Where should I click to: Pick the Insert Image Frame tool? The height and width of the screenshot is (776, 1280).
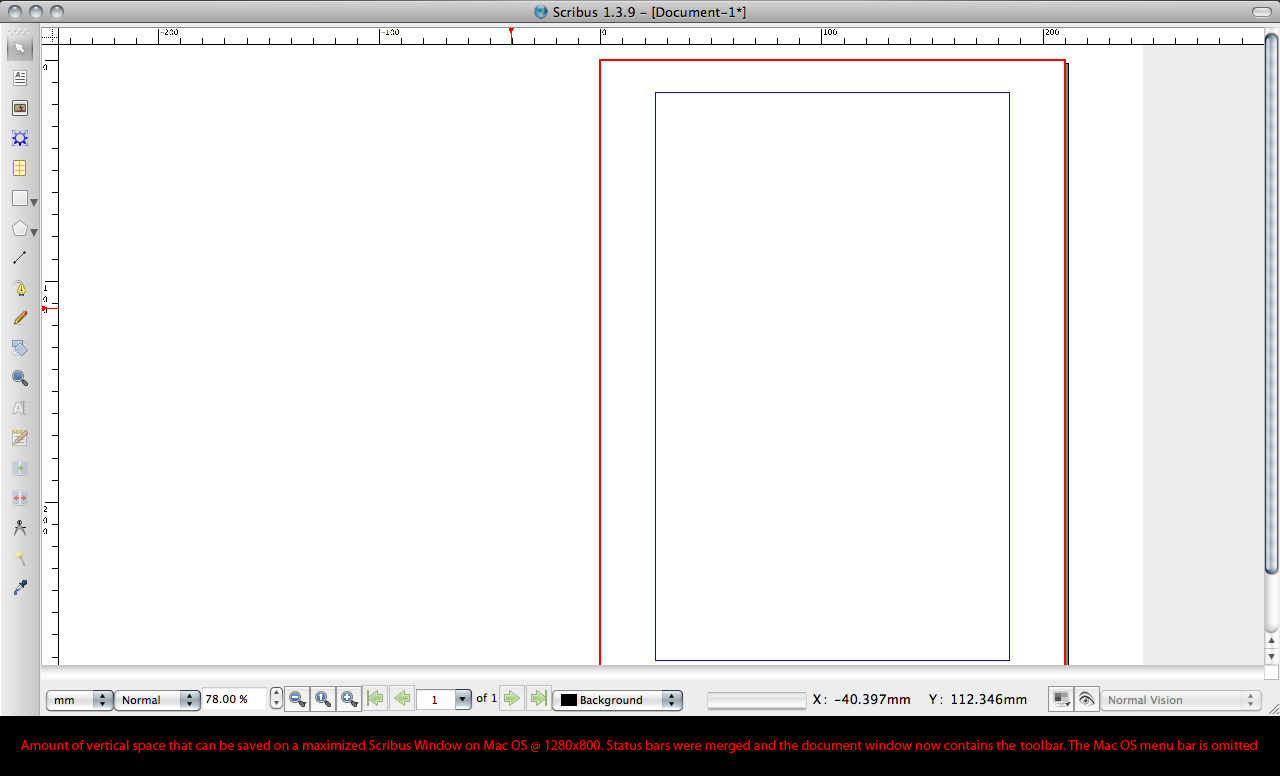click(20, 108)
